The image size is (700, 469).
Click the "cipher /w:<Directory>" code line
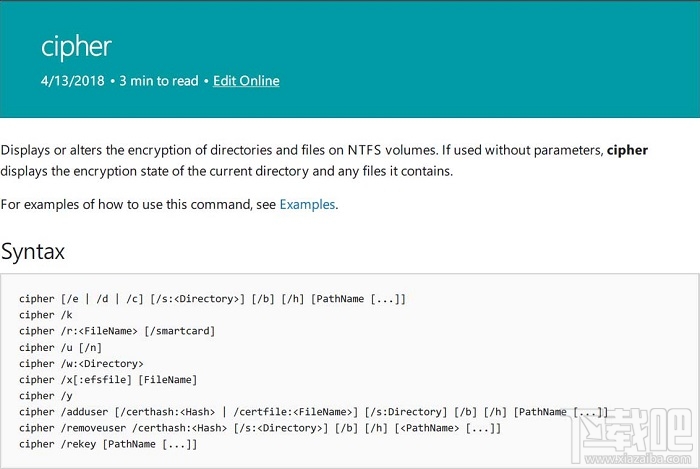click(x=81, y=363)
